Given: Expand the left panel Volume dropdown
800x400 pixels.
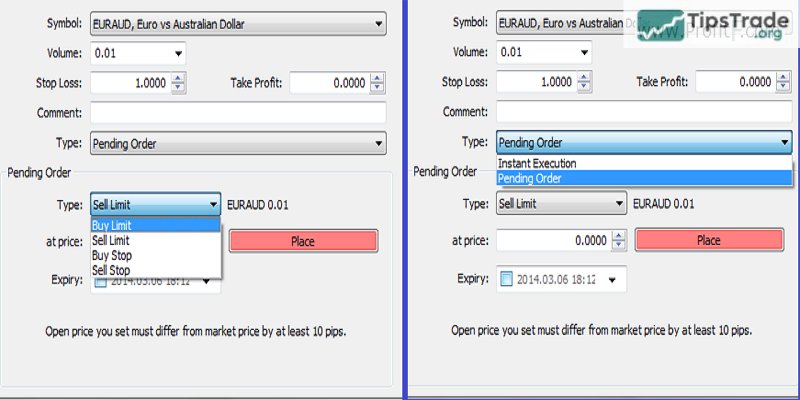Looking at the screenshot, I should click(177, 53).
